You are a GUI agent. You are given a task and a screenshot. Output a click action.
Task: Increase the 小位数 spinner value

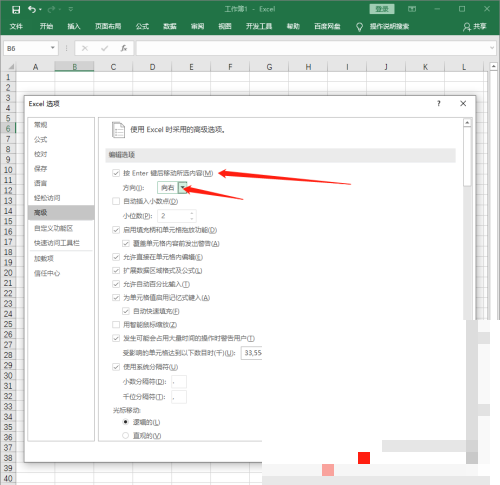click(x=192, y=213)
